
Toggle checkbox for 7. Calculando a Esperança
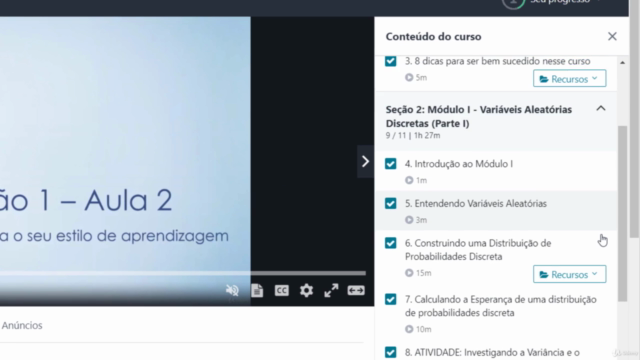point(391,299)
